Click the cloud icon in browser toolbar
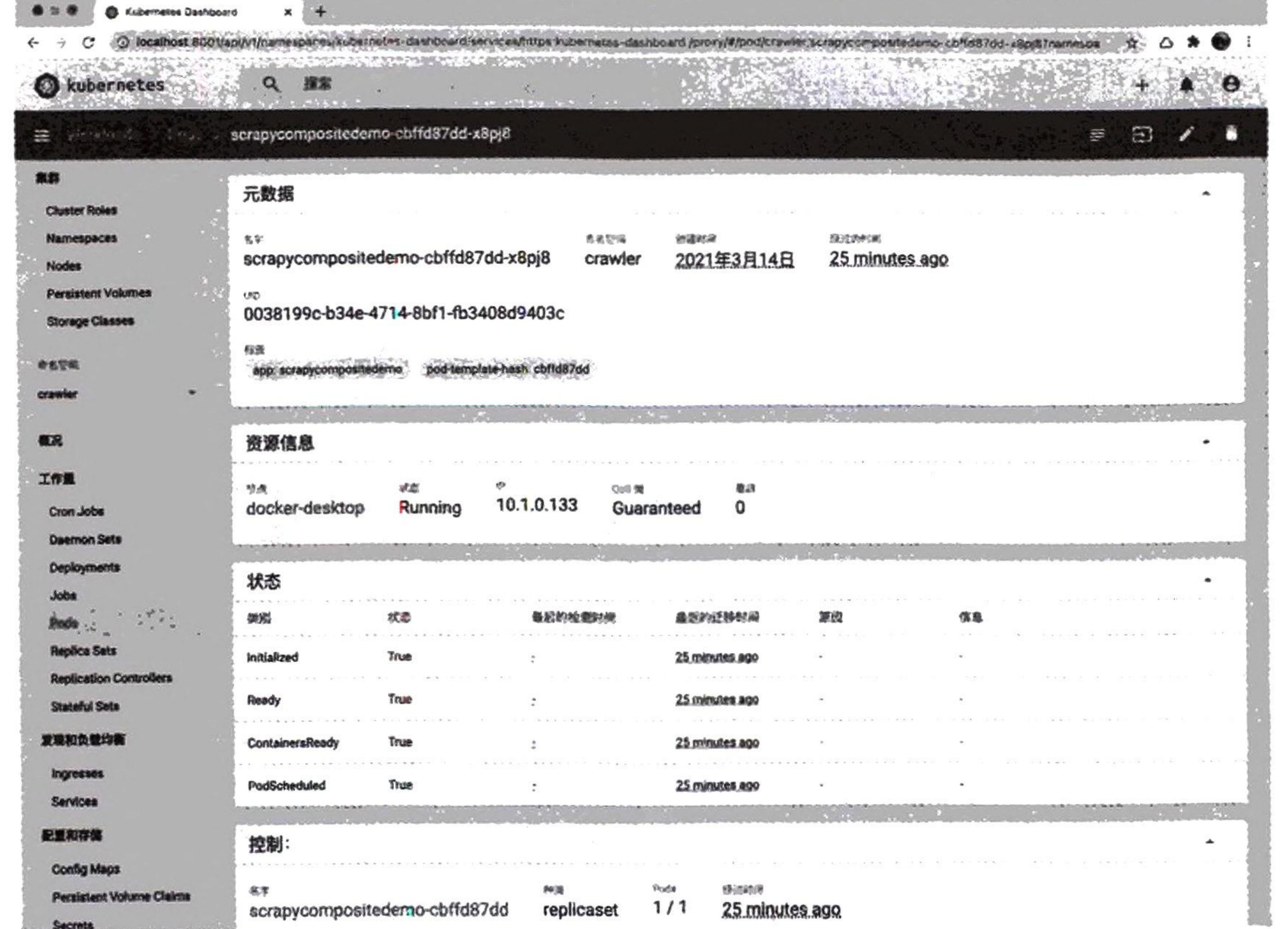 (x=1166, y=43)
